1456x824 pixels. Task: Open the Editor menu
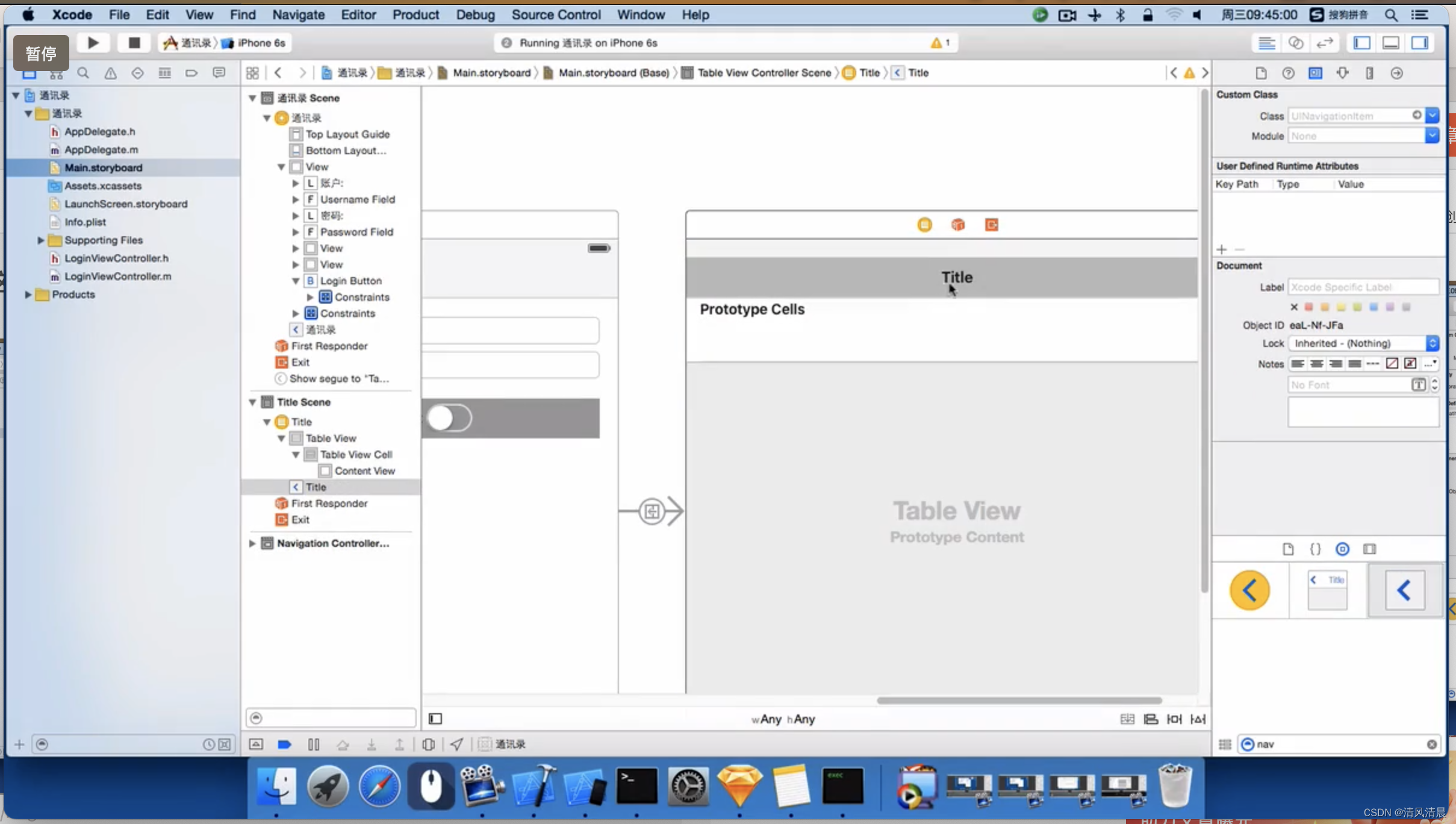(x=358, y=14)
